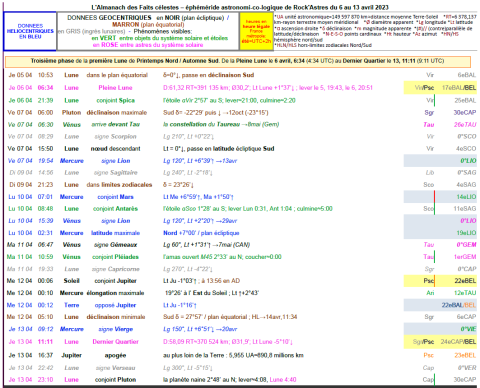Select time "21:23" in the limites zodiacales row
This screenshot has height=388, width=480.
pyautogui.click(x=45, y=185)
